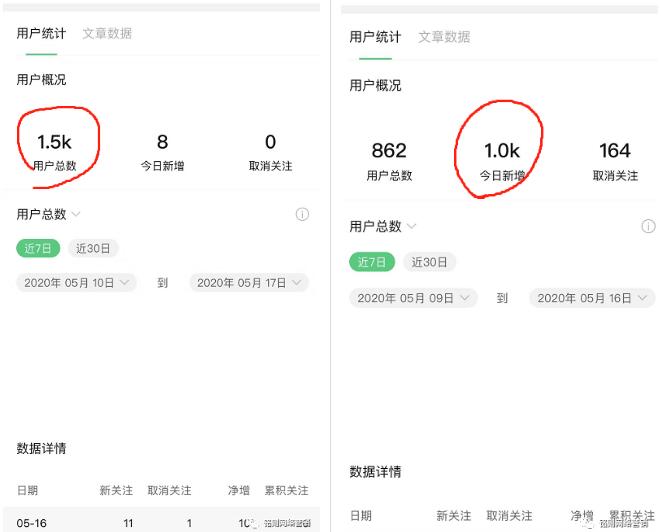Select 近30日 above the 05月09日 date range
This screenshot has height=532, width=661.
[x=429, y=262]
